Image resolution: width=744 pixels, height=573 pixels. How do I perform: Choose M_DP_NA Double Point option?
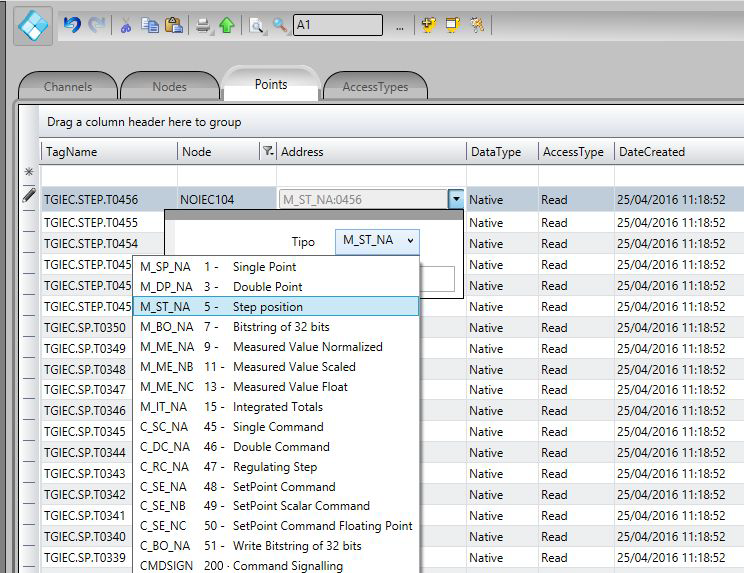[x=276, y=286]
